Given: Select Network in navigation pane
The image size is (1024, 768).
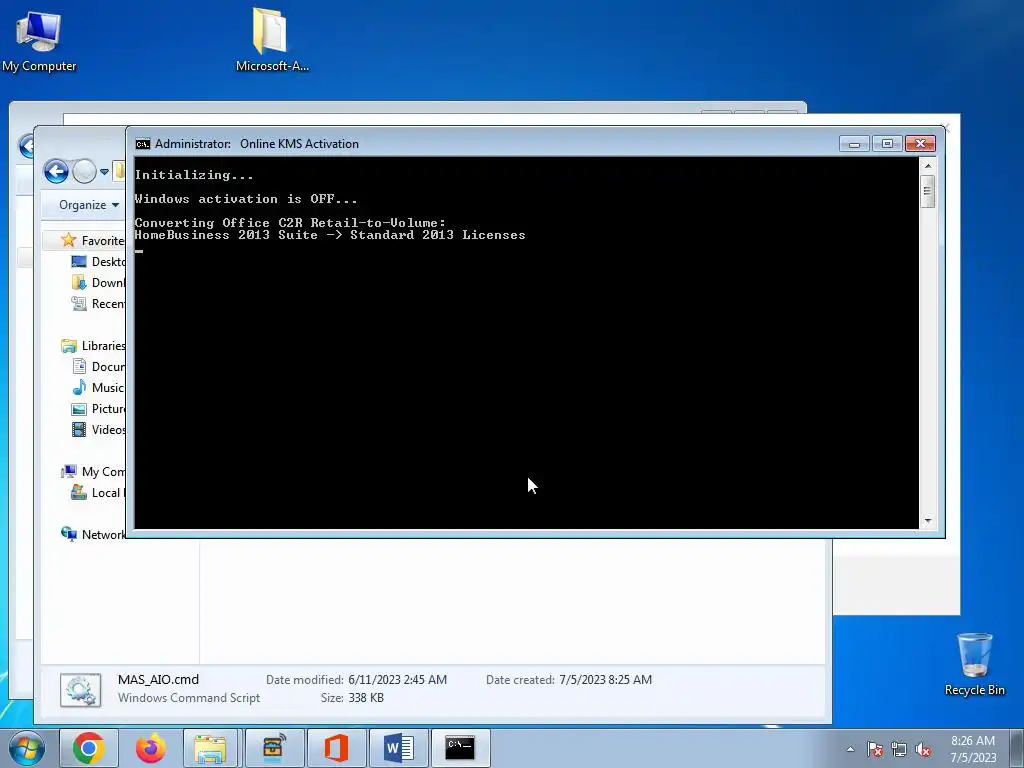Looking at the screenshot, I should pos(93,534).
